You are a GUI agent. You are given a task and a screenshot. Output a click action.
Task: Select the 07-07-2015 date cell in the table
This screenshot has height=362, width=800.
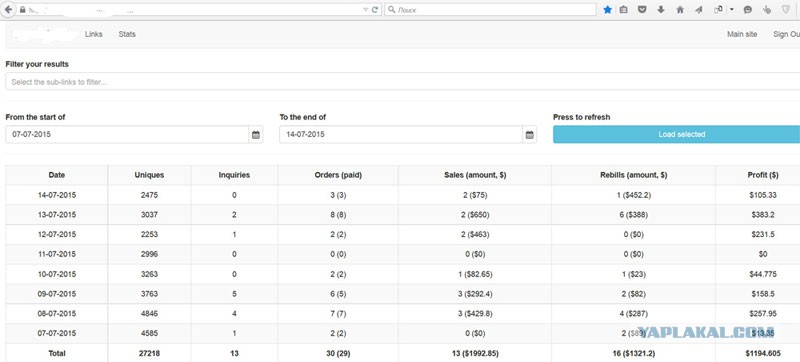coord(57,333)
